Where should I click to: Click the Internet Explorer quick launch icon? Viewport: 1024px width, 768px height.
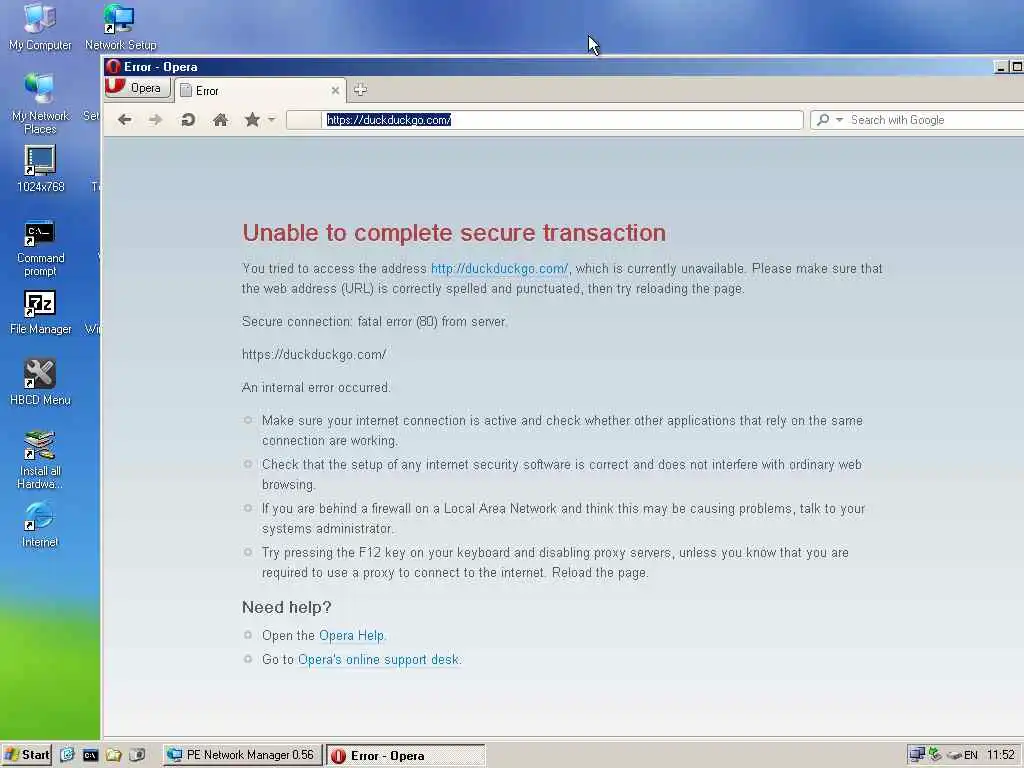(x=67, y=755)
